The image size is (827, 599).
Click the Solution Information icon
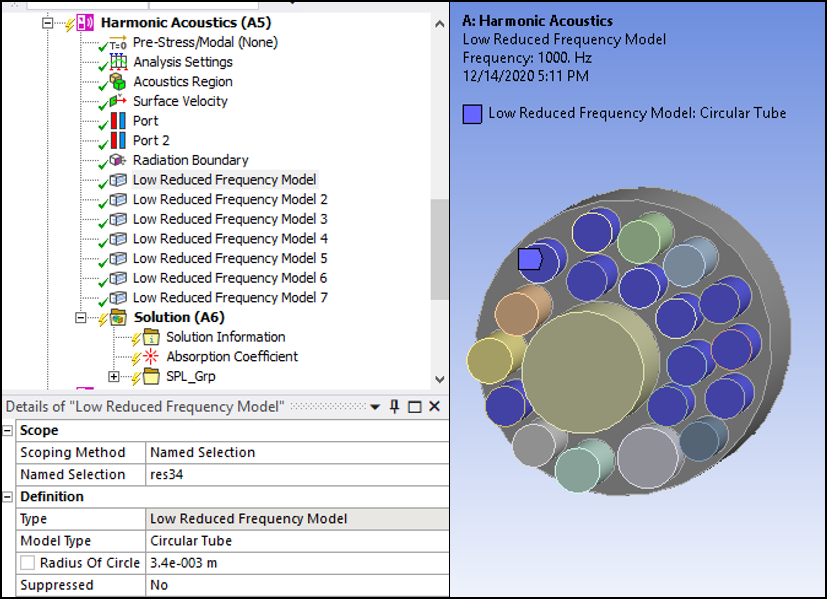151,337
